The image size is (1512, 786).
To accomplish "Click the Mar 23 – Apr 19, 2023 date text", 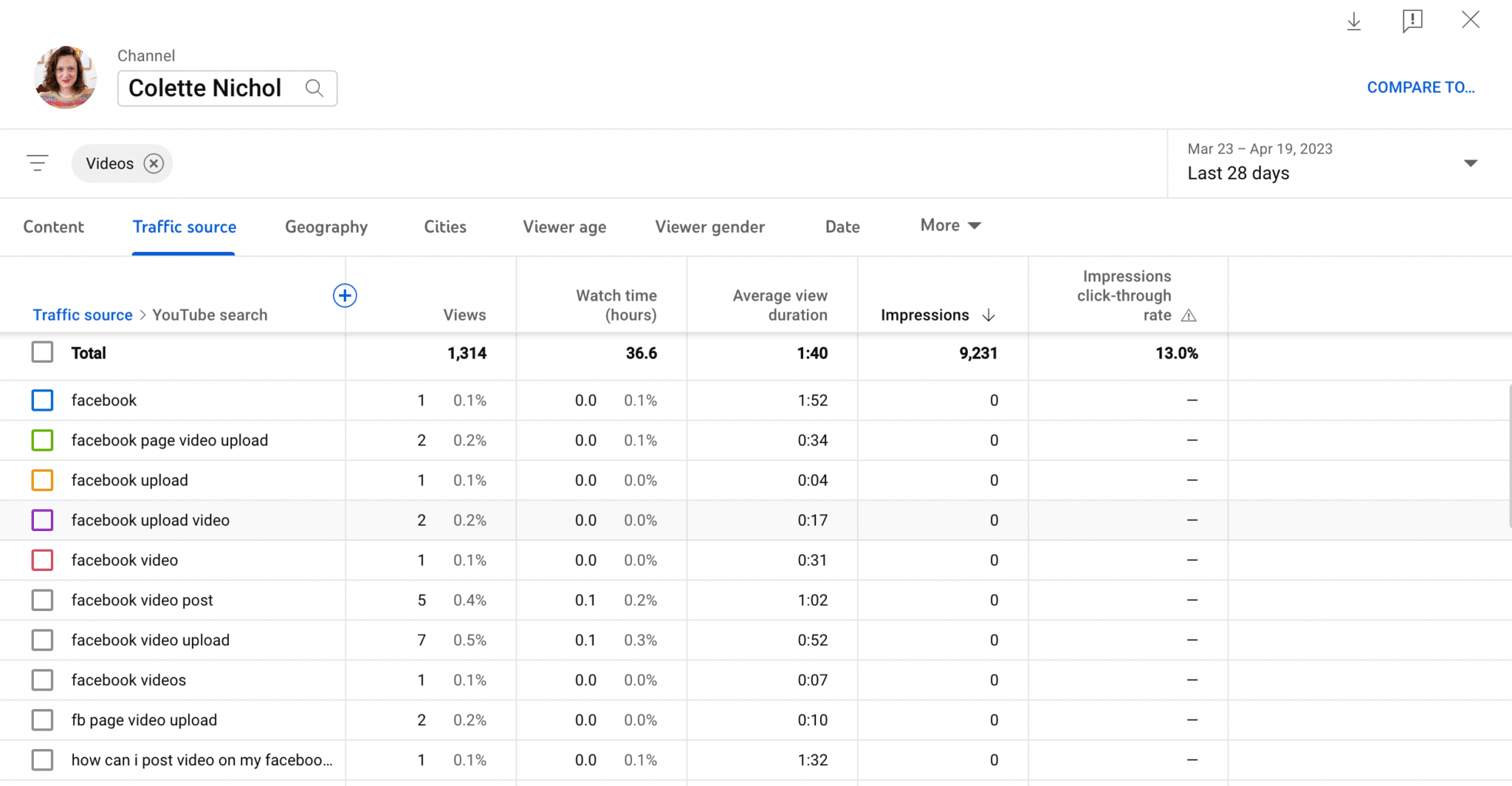I will tap(1260, 148).
